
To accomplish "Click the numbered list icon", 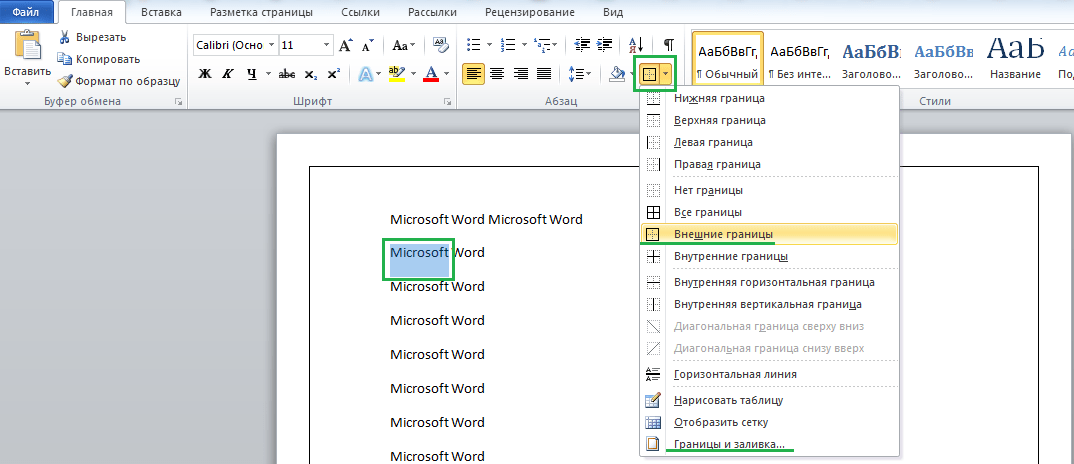I will coord(508,45).
